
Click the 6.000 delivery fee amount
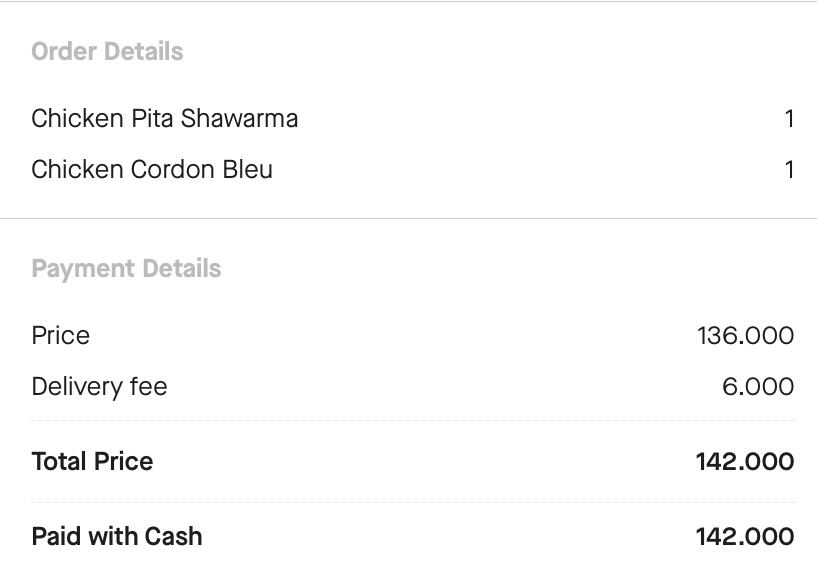[x=758, y=386]
